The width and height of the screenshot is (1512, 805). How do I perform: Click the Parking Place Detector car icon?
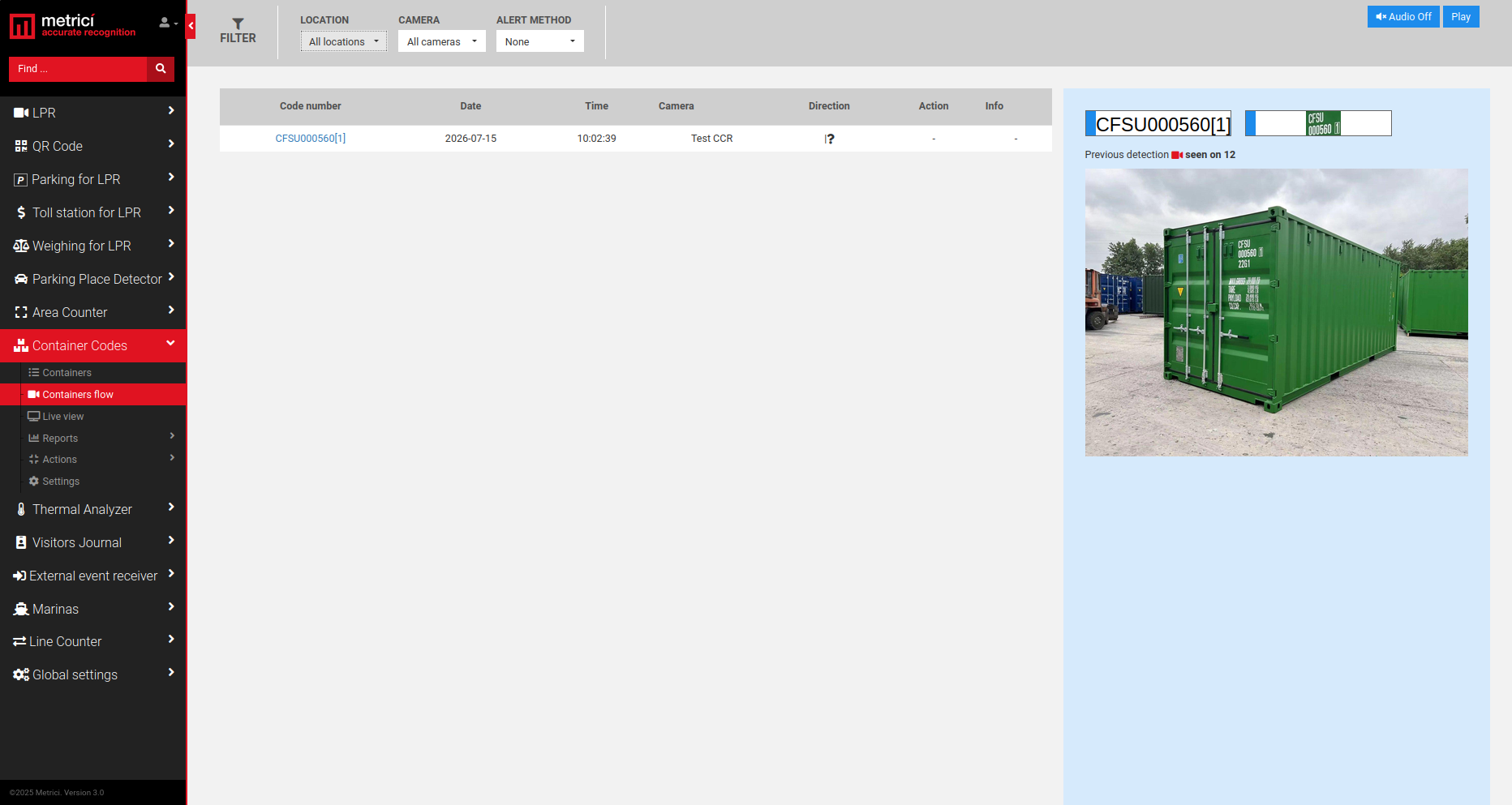[21, 279]
